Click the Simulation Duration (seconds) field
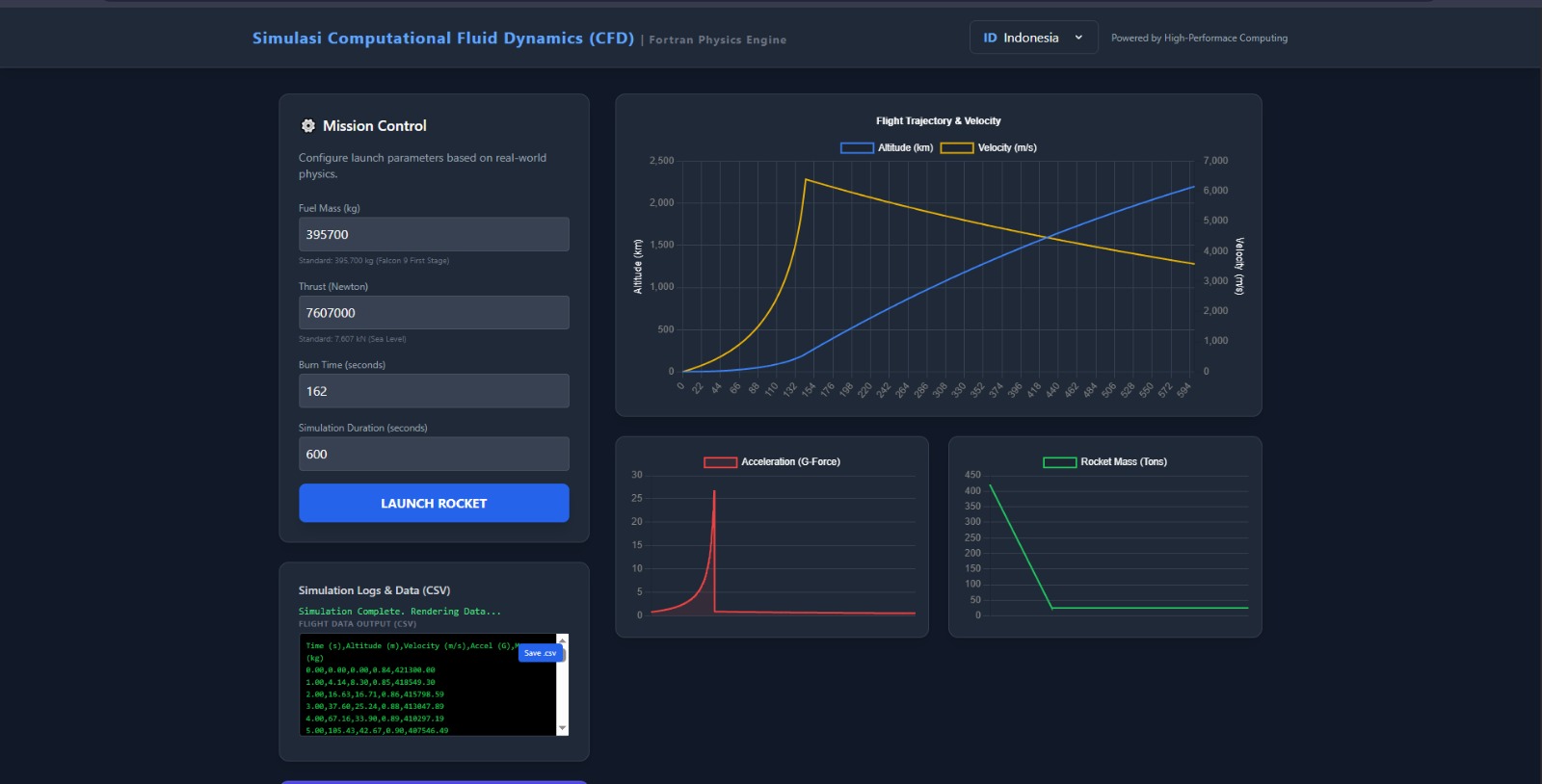 point(434,454)
